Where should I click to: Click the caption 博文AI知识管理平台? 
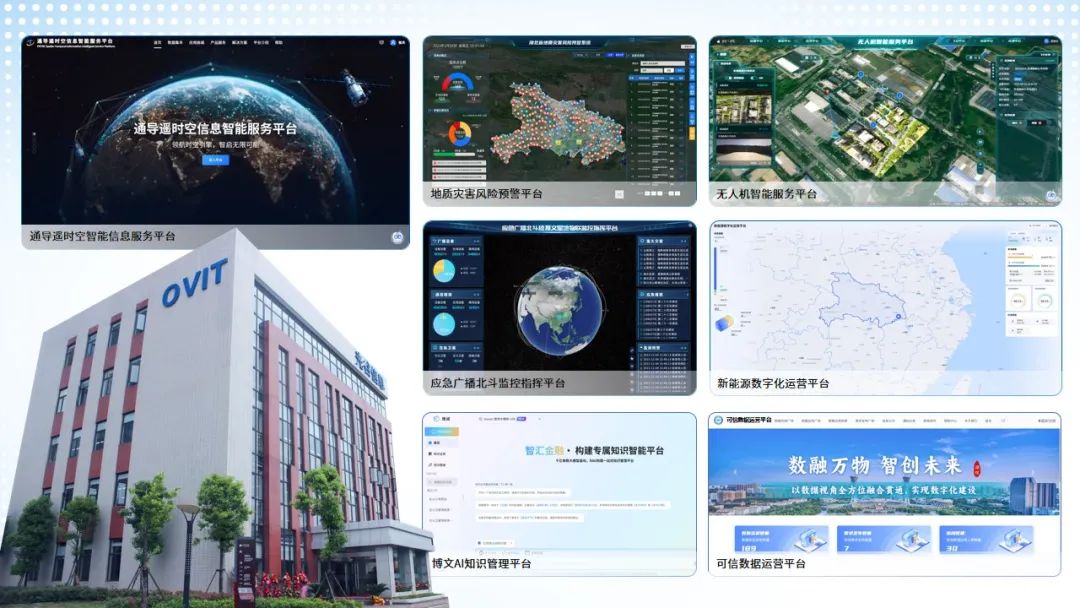click(x=481, y=563)
